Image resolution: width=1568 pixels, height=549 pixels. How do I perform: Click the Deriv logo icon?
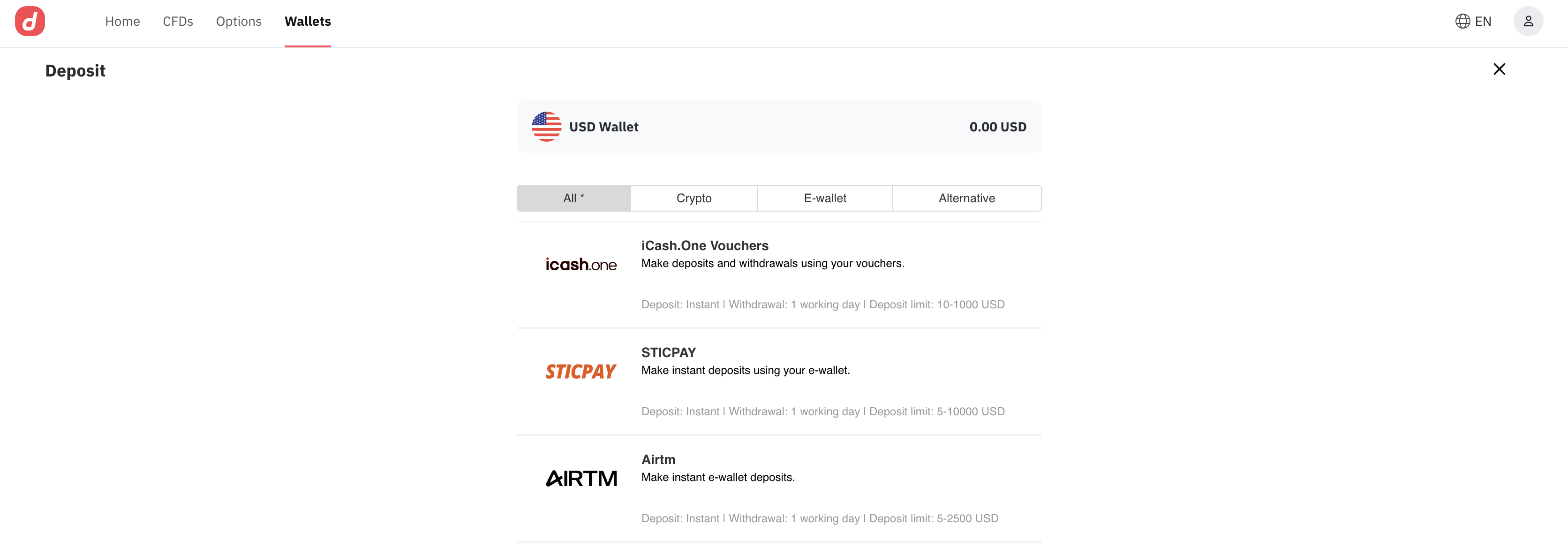pos(30,21)
